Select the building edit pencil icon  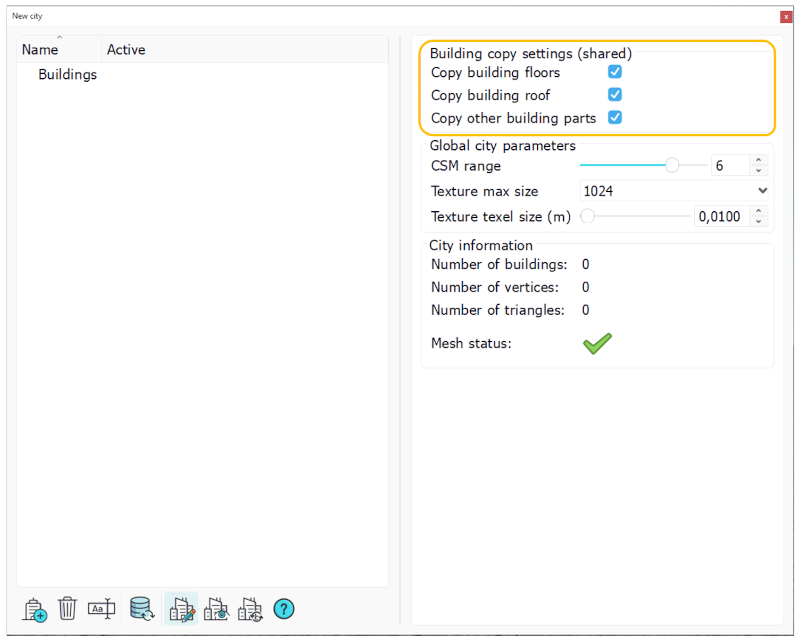tap(181, 608)
